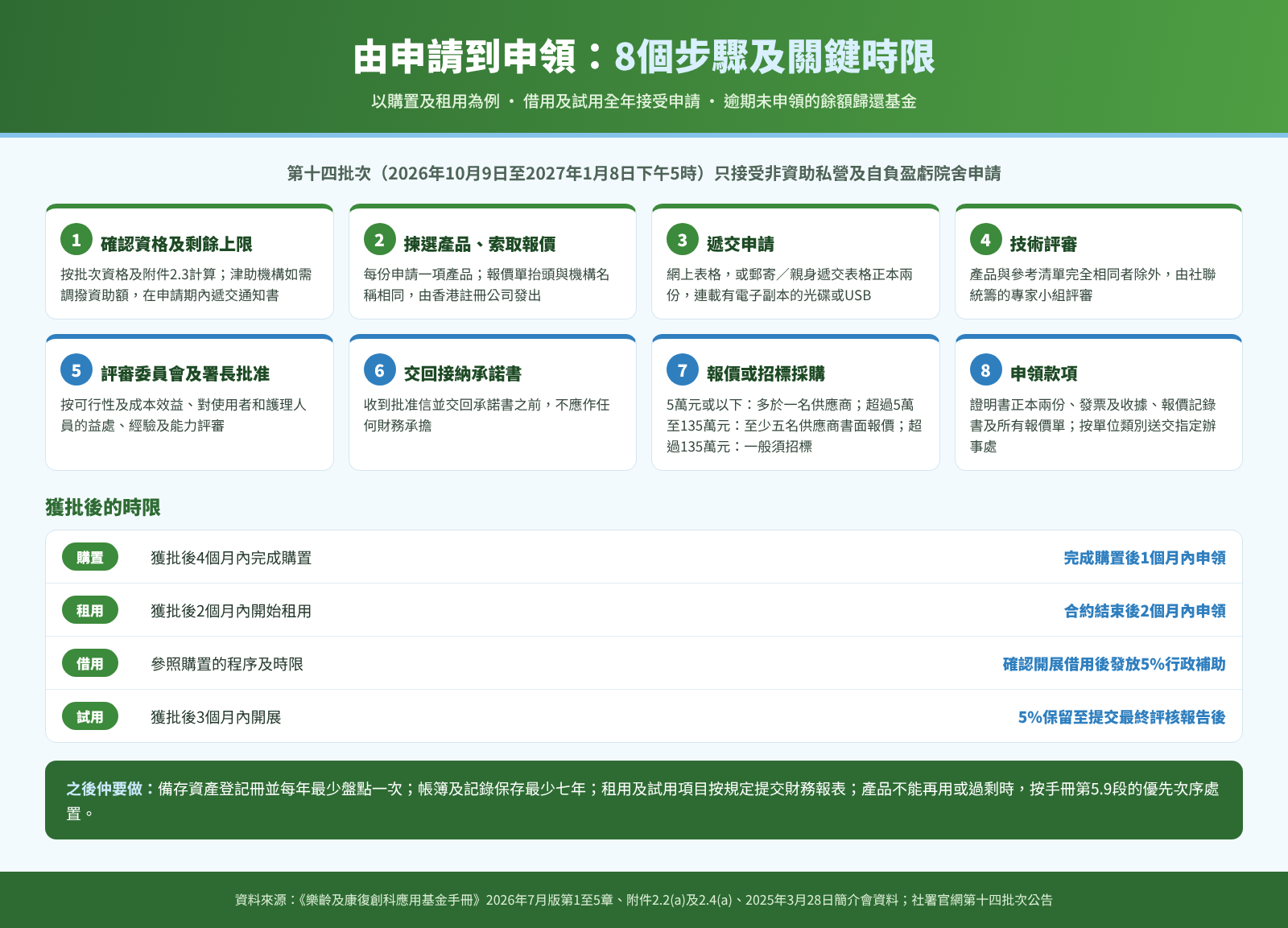Click the blue text 確認開展借用後發放5%行政補助

(x=1114, y=664)
